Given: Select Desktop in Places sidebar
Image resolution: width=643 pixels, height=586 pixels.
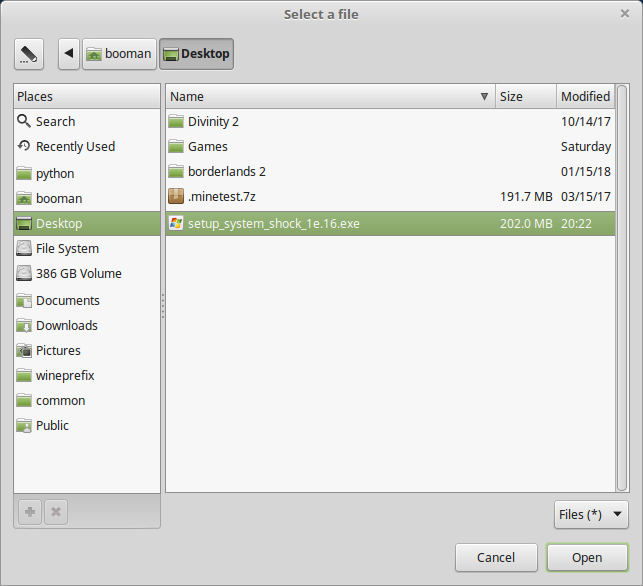Looking at the screenshot, I should click(x=87, y=223).
